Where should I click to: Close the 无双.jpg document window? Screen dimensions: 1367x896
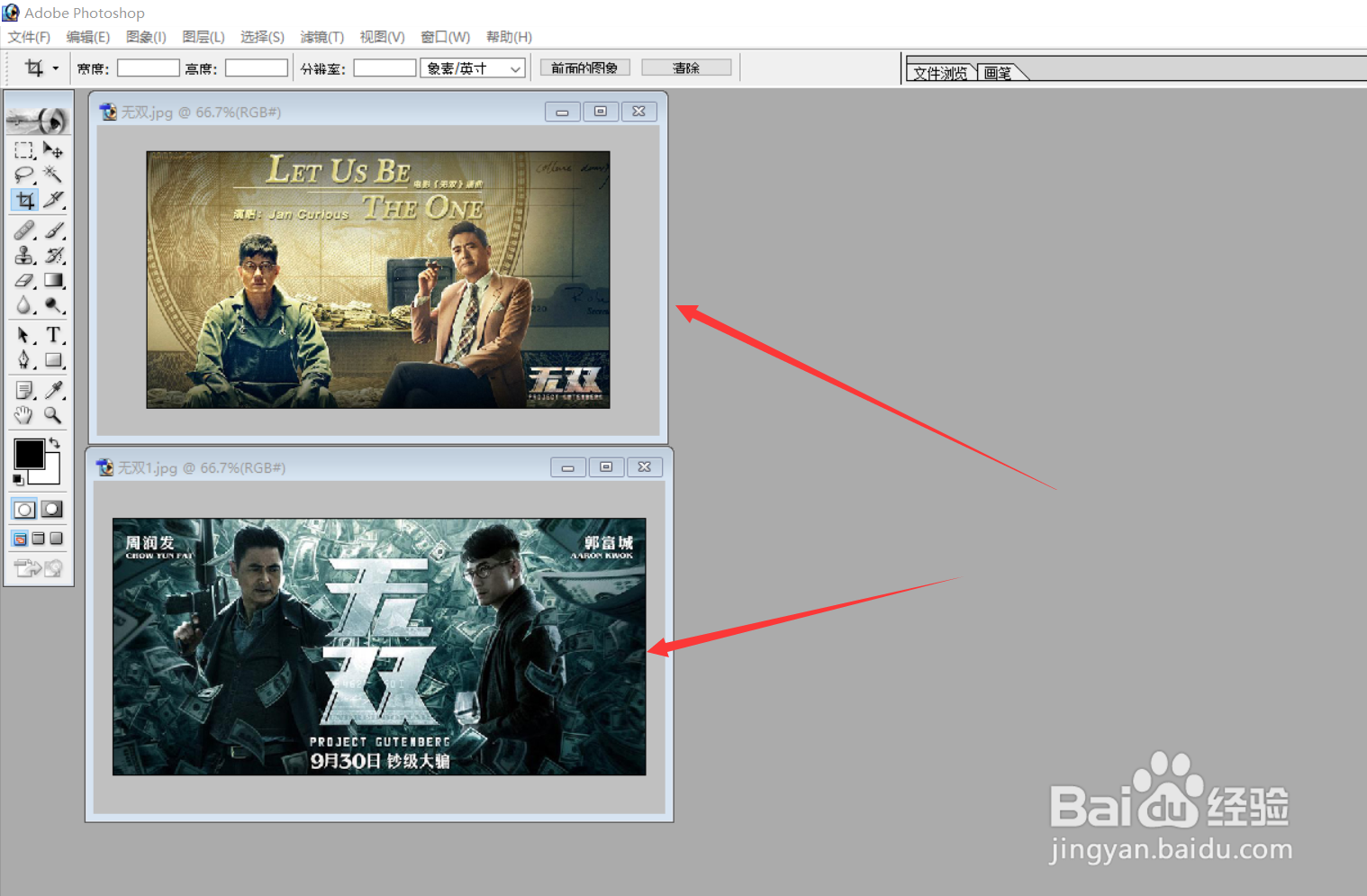(638, 112)
